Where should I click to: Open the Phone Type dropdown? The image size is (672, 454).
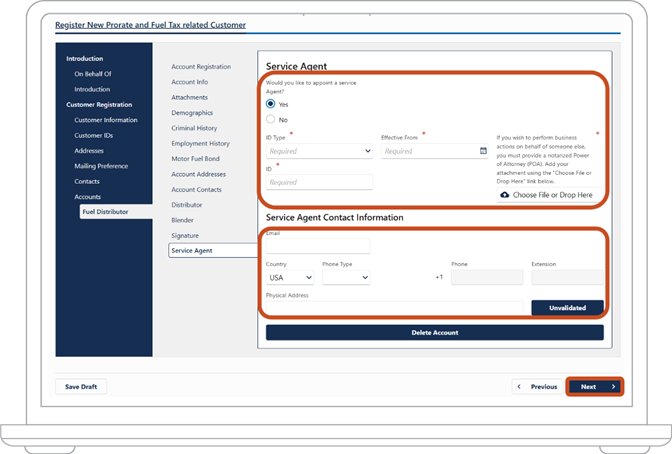pyautogui.click(x=346, y=277)
